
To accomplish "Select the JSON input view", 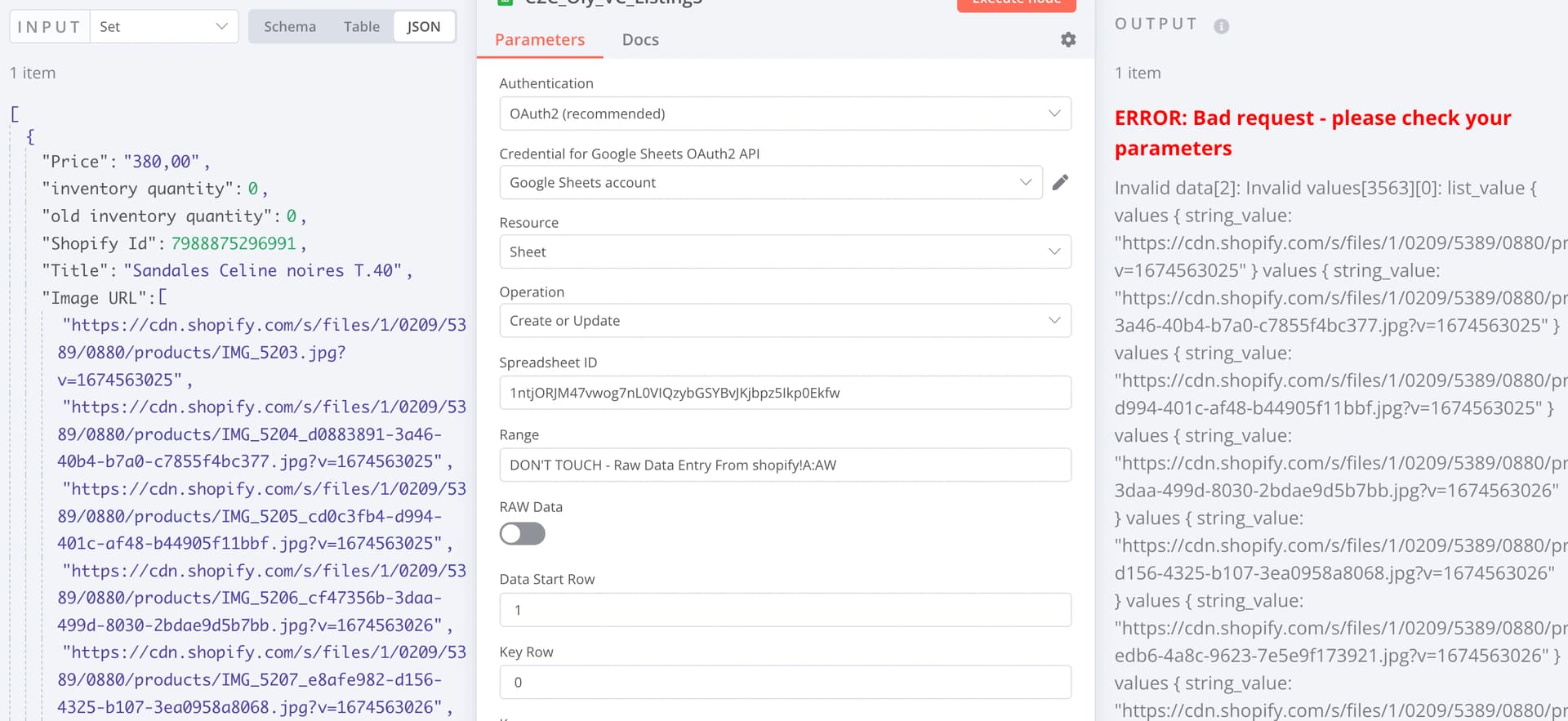I will [423, 27].
